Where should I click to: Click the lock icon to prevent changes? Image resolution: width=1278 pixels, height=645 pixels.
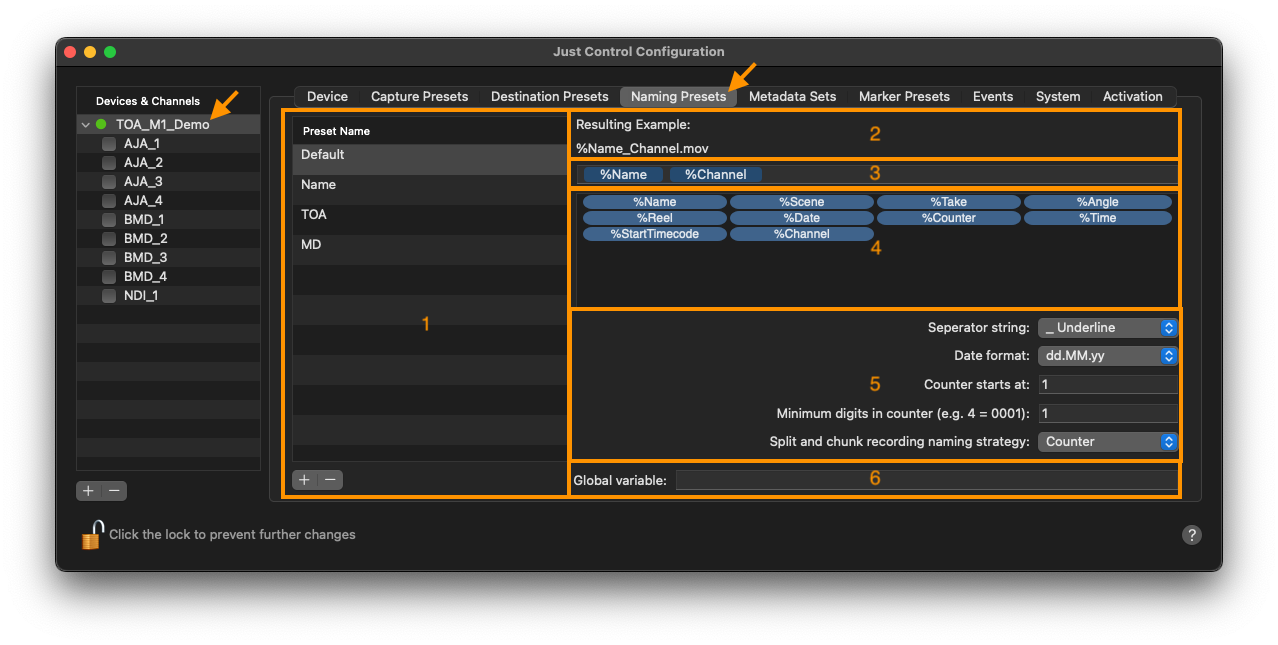(x=92, y=535)
